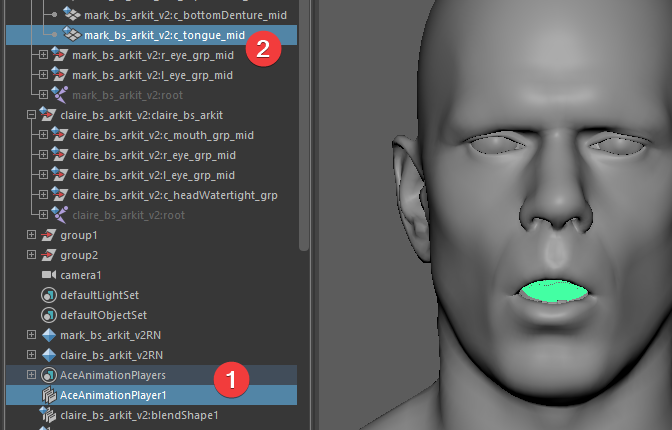Select mark_bs_arkit_v2:l_eye_grp_mid label
Image resolution: width=672 pixels, height=430 pixels.
point(153,75)
